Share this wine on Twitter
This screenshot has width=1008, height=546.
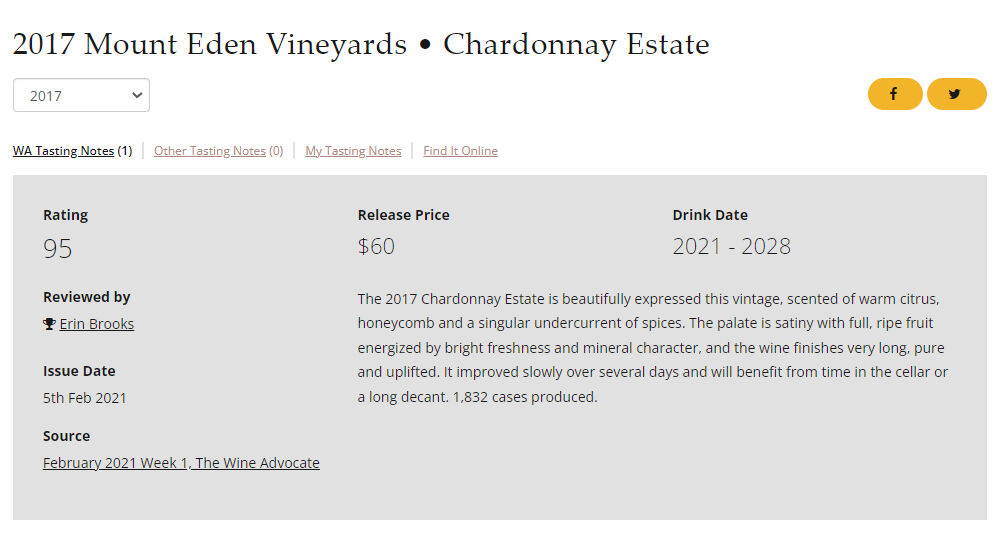tap(956, 94)
